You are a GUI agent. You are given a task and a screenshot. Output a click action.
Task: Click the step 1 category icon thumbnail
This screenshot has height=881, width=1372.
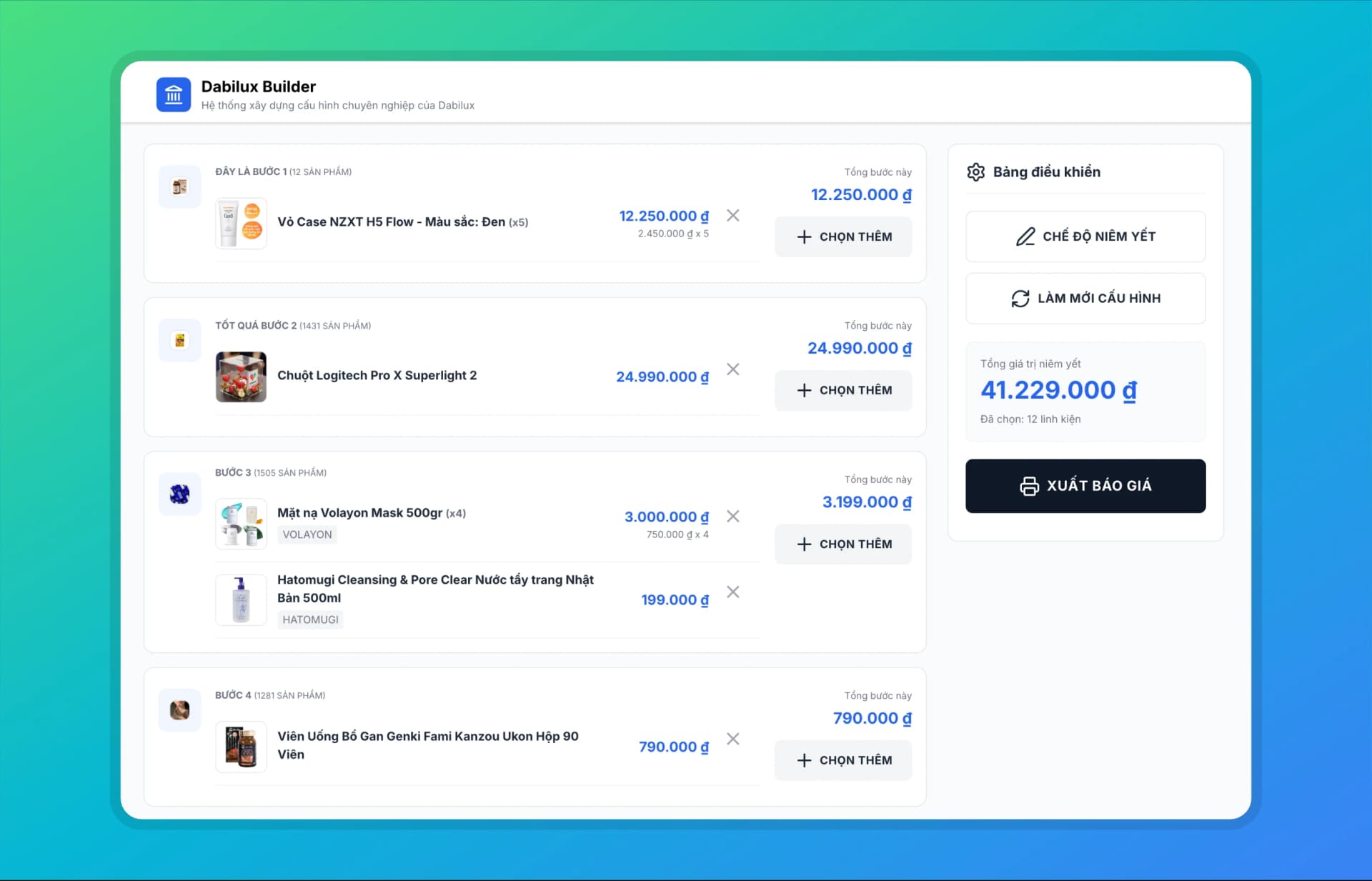179,186
